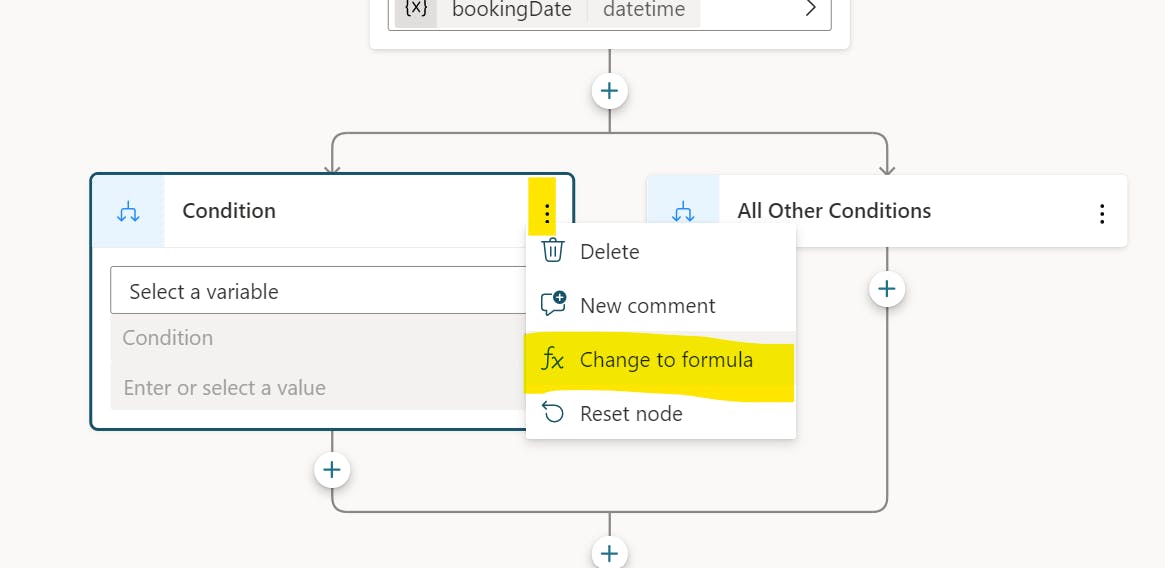Open the Condition node three-dot menu
The image size is (1165, 568).
546,212
